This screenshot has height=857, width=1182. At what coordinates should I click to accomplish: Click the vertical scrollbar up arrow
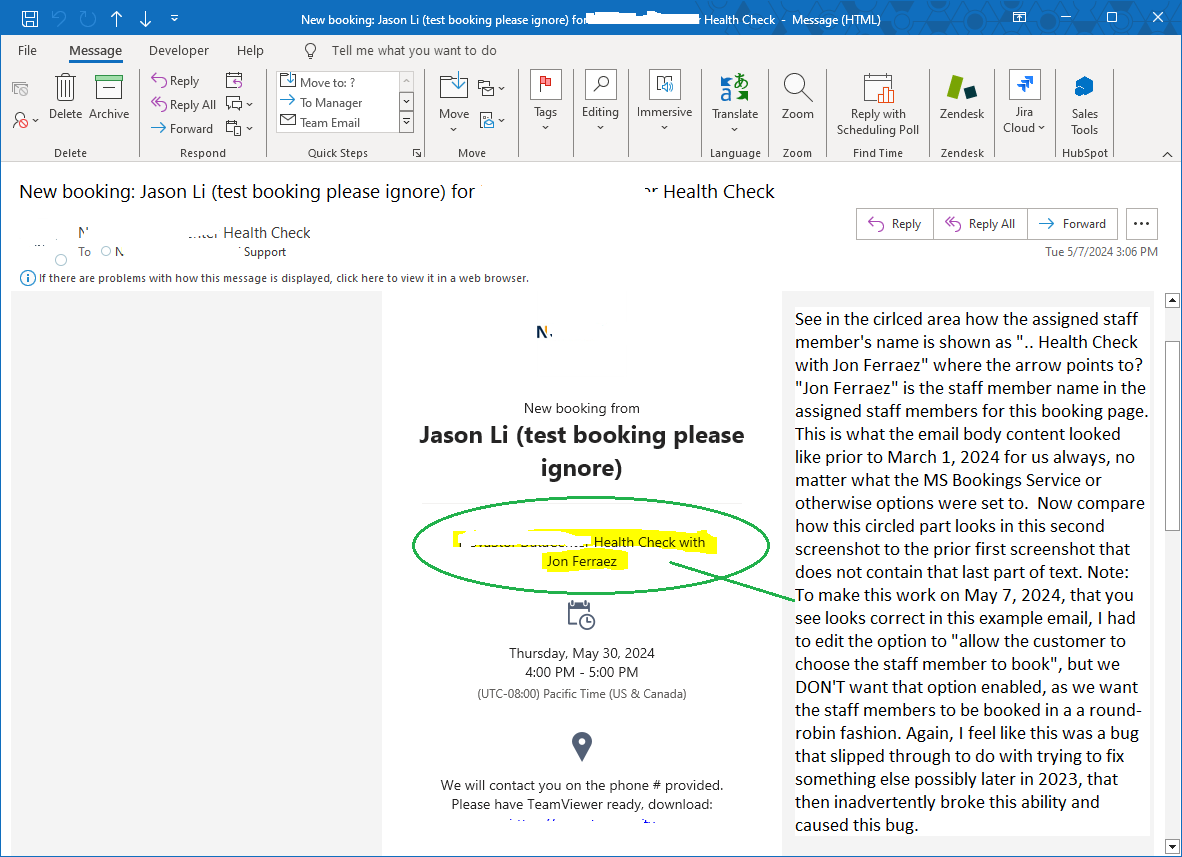(1172, 301)
